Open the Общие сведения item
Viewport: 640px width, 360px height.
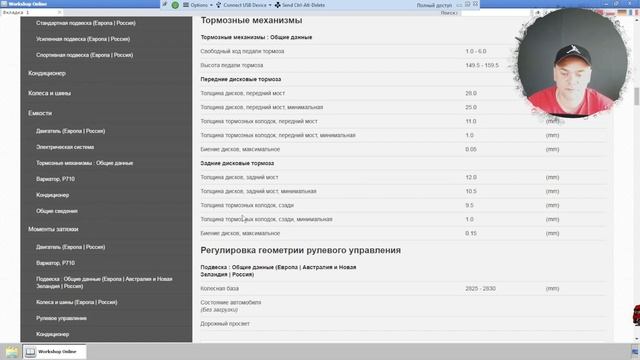[57, 211]
